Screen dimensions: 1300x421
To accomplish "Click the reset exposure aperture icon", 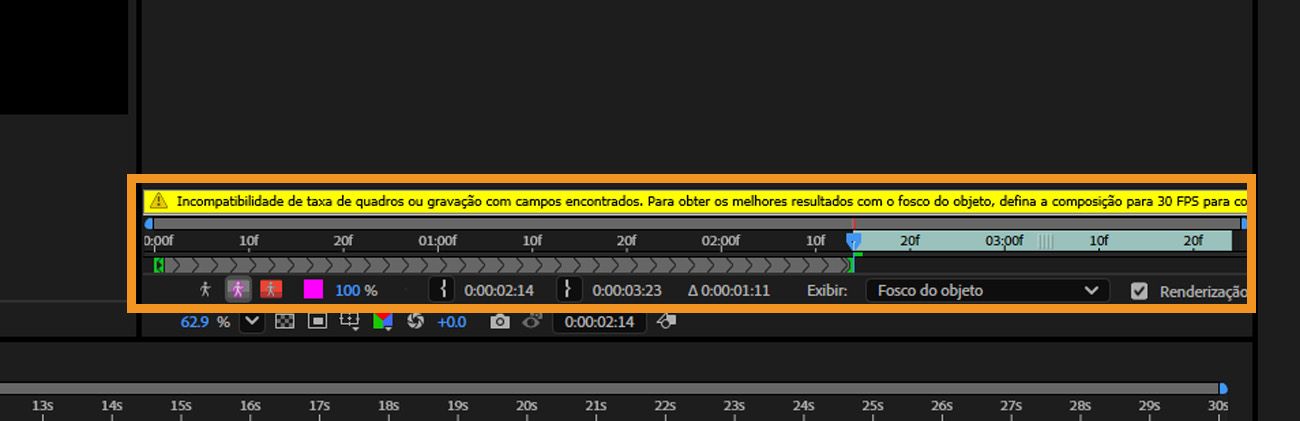I will (417, 322).
